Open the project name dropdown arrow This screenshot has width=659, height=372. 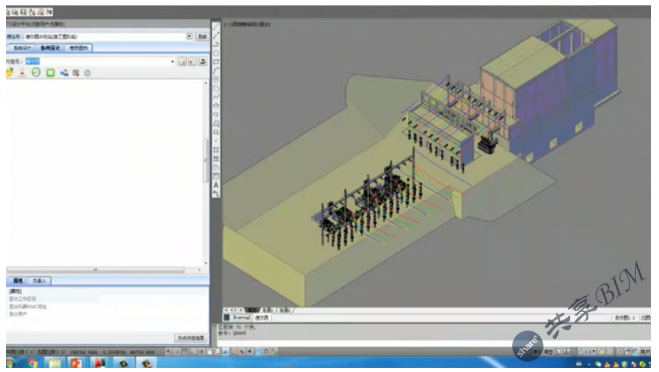point(190,37)
